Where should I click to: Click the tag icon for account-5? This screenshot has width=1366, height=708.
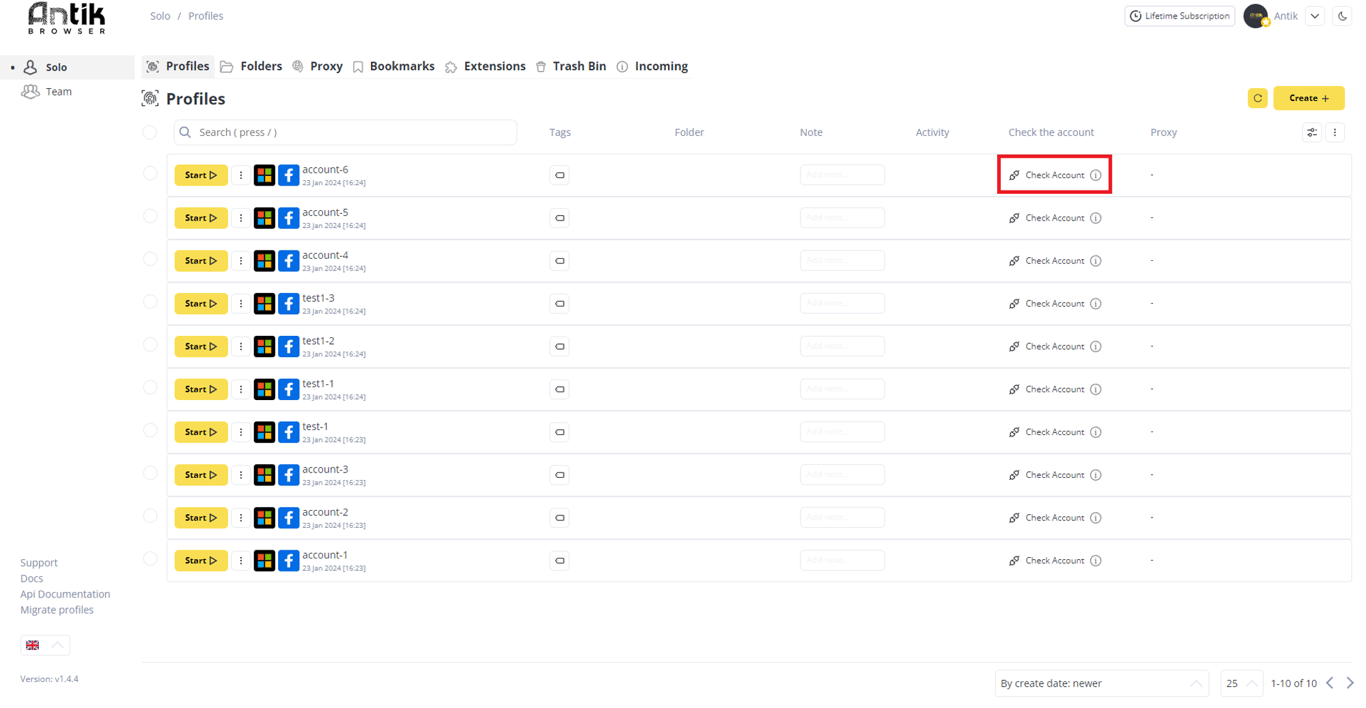pos(560,218)
